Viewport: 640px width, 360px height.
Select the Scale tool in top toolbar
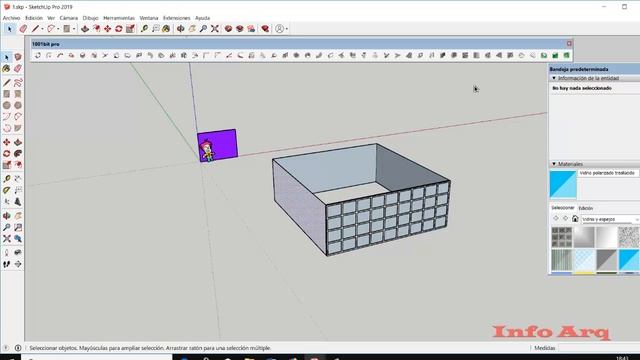(x=130, y=29)
